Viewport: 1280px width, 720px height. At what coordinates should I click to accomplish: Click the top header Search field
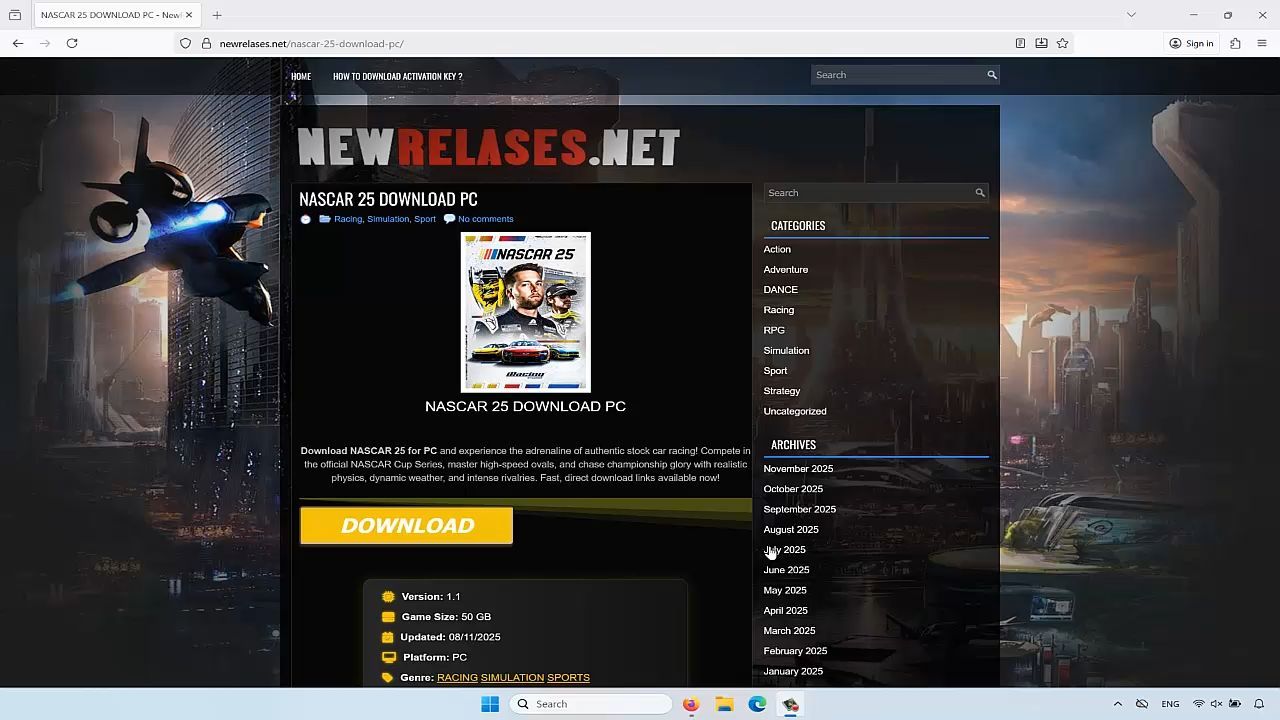pos(897,75)
